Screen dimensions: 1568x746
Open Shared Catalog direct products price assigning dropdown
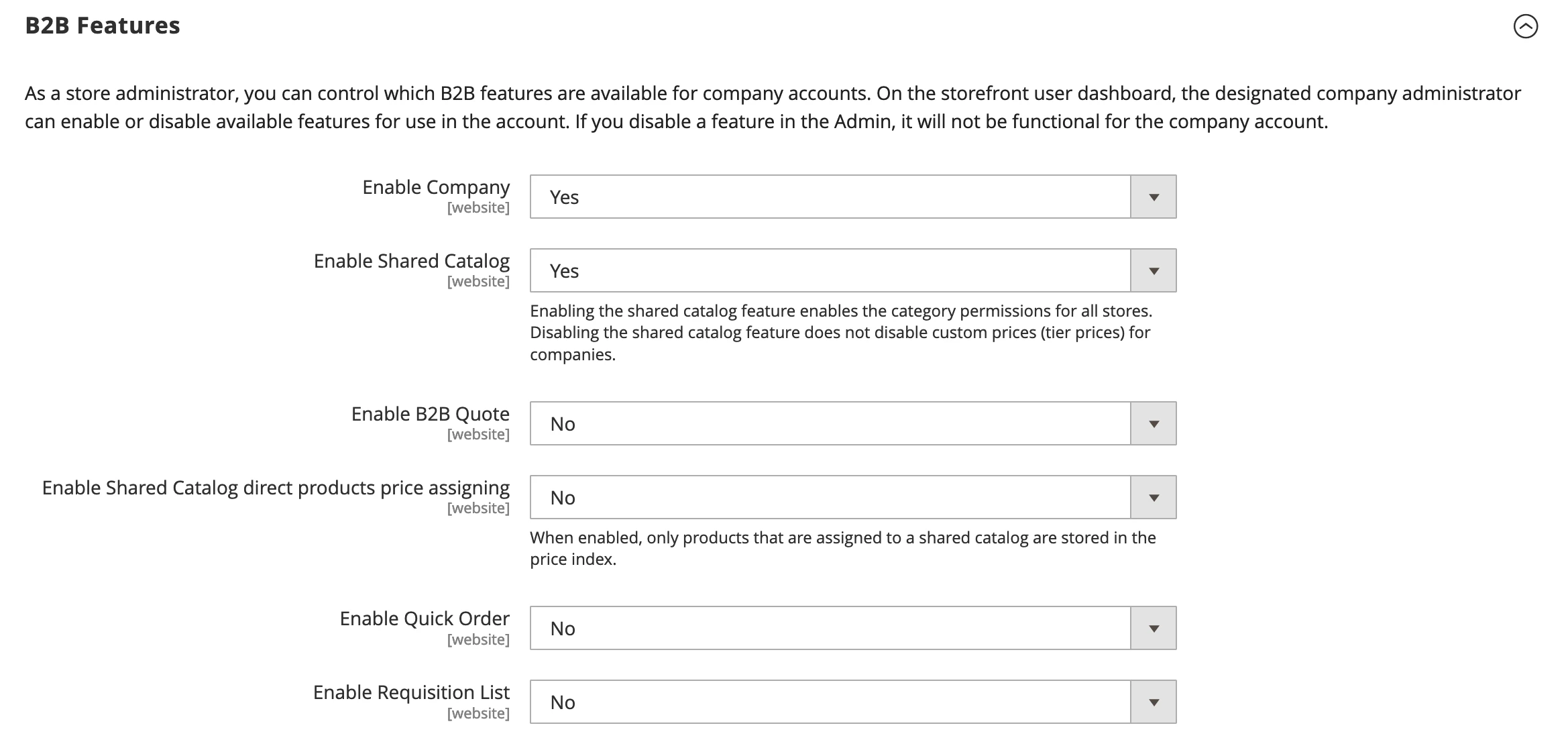(853, 497)
